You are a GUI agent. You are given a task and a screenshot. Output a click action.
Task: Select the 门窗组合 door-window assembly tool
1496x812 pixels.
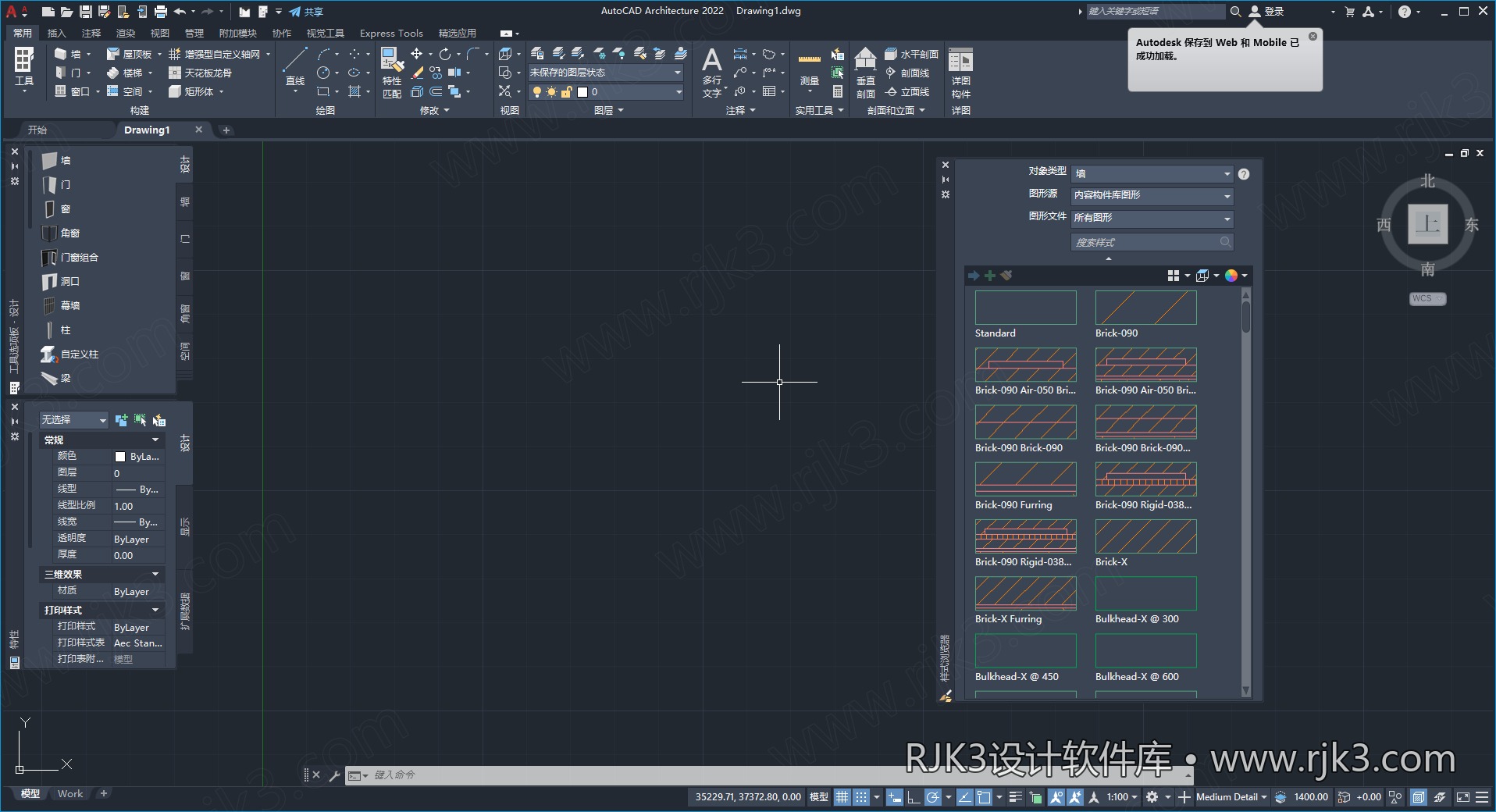pos(69,257)
